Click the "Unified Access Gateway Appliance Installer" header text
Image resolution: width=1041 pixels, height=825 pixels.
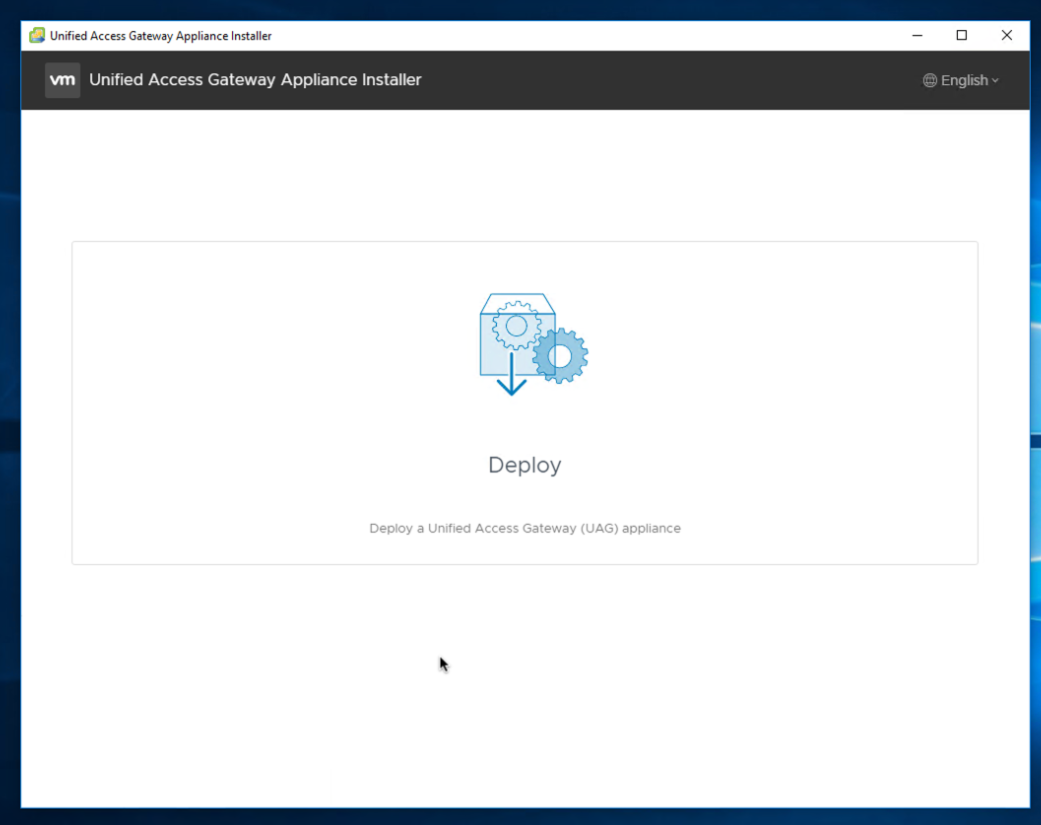pyautogui.click(x=255, y=80)
